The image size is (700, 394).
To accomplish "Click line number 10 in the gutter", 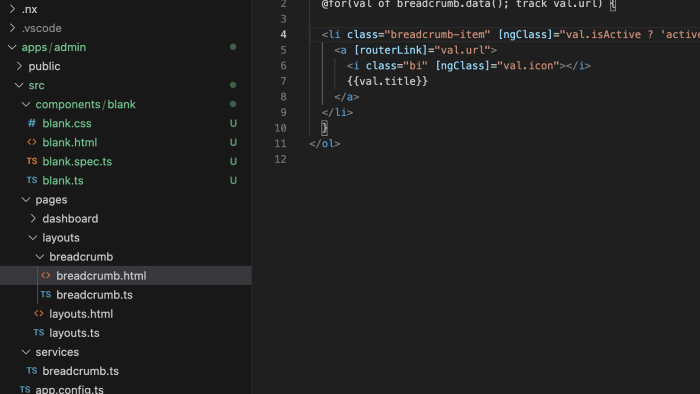I will tap(280, 128).
